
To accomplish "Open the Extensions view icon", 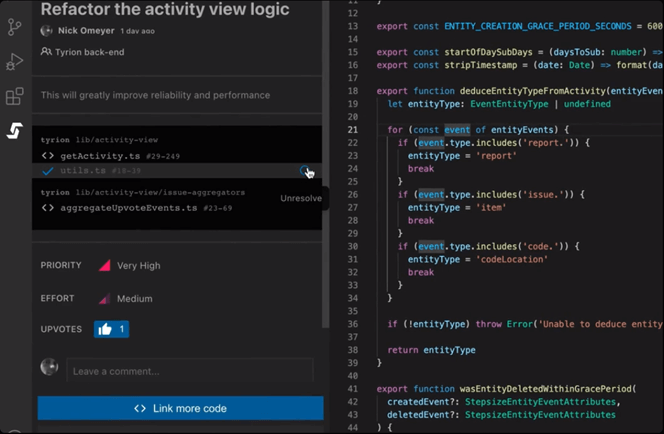I will click(x=14, y=96).
